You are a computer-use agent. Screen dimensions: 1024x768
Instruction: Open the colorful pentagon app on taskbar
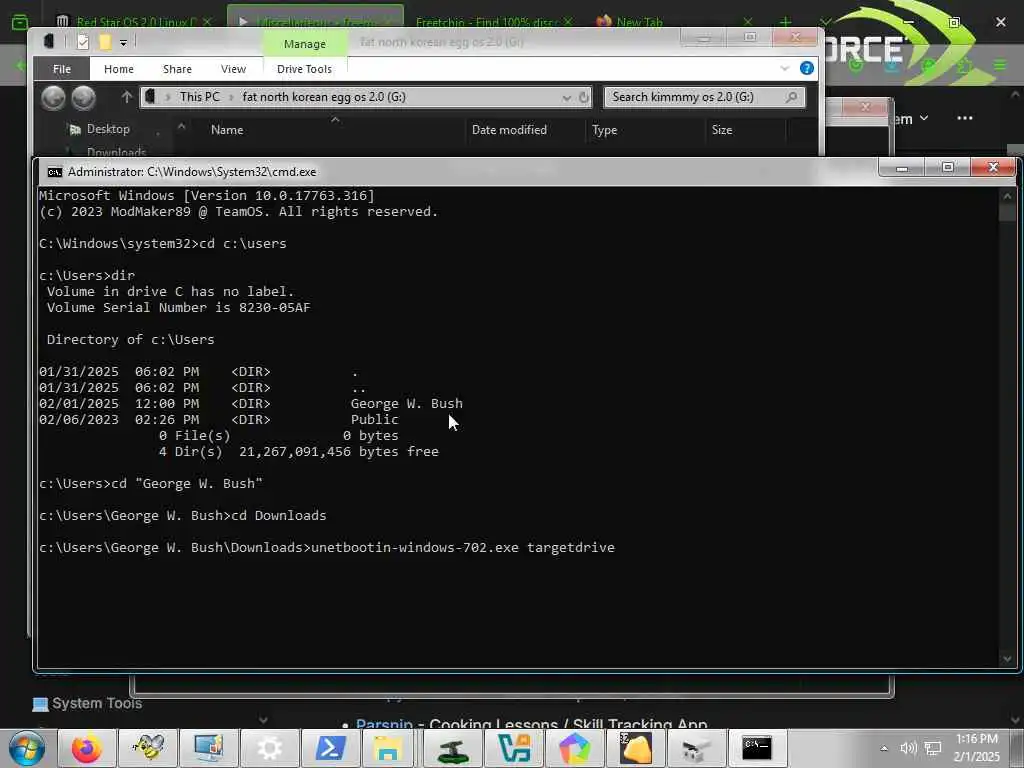click(x=574, y=748)
